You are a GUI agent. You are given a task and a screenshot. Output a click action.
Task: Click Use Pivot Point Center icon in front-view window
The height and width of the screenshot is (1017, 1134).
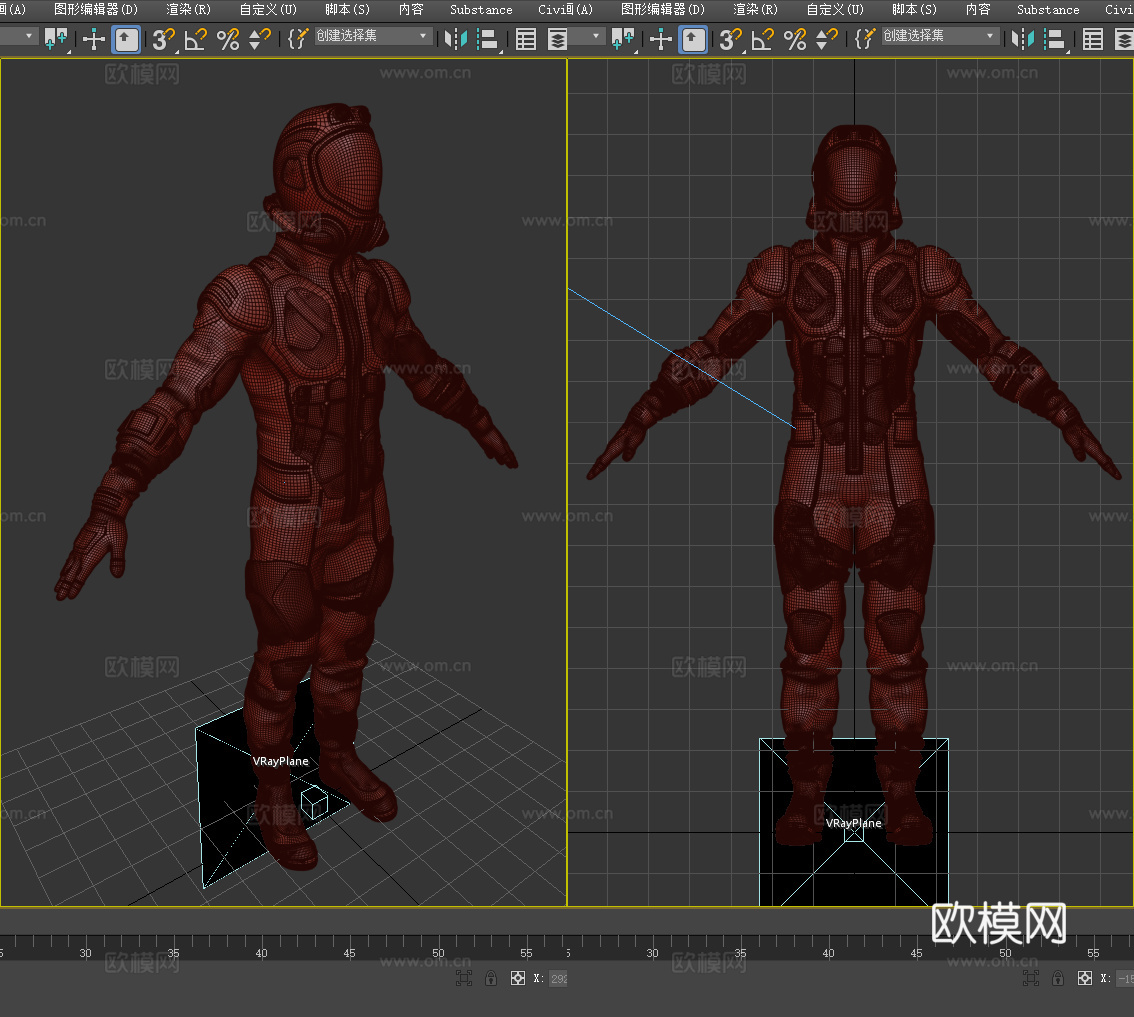tap(623, 38)
